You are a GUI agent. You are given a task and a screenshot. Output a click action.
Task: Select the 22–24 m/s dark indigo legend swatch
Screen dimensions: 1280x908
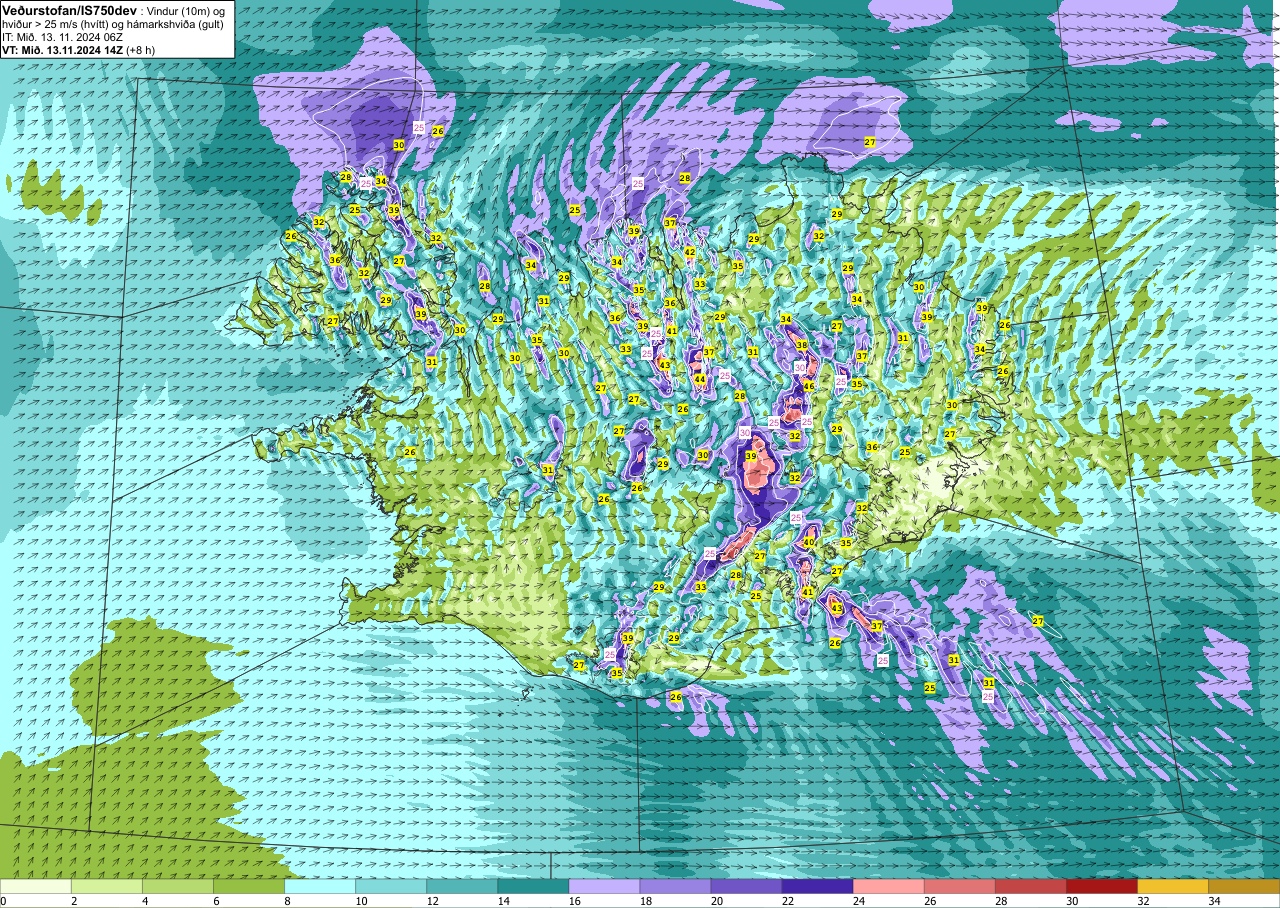pyautogui.click(x=817, y=886)
